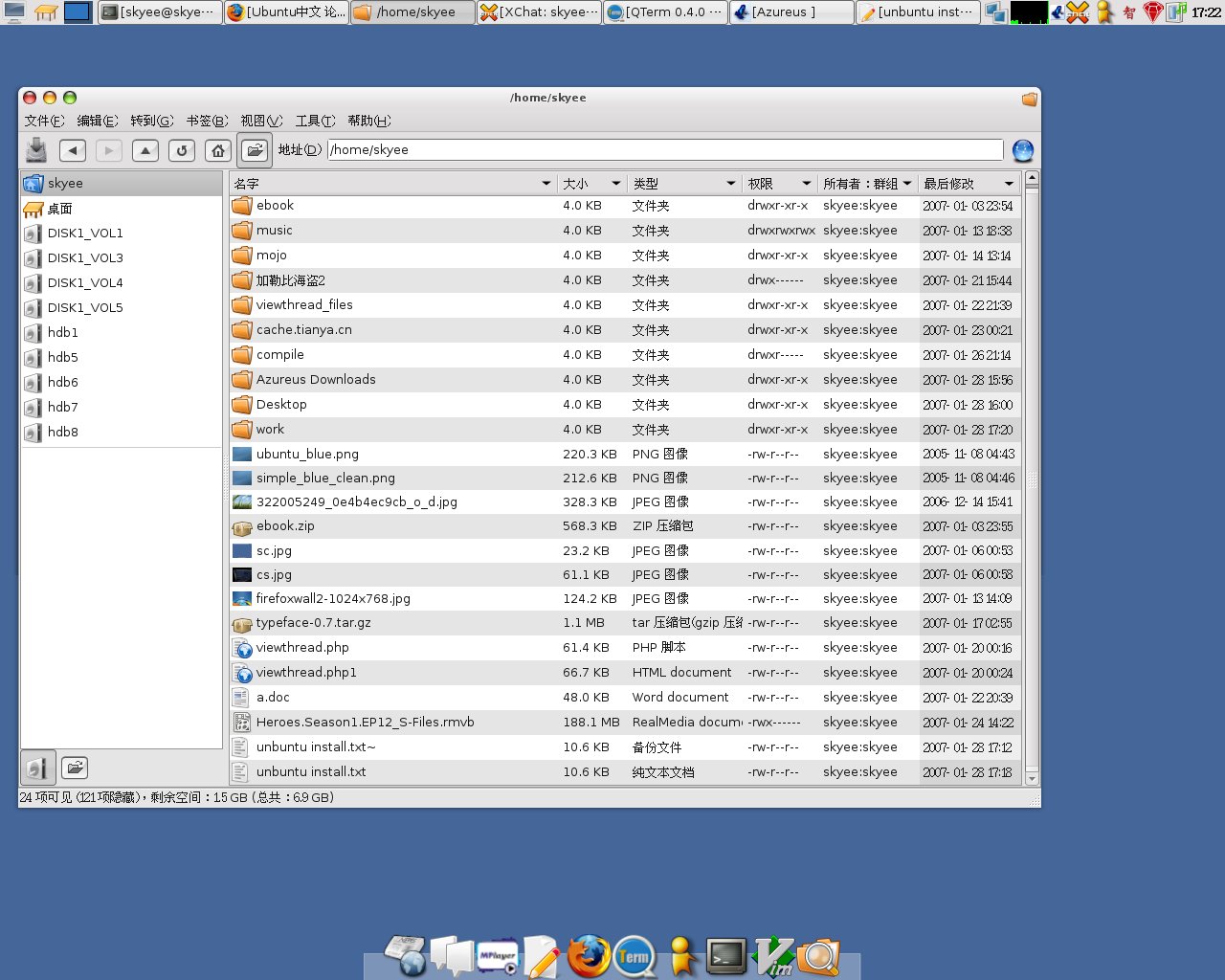The width and height of the screenshot is (1225, 980).
Task: Switch to the skyee terminal taskbar window
Action: tap(160, 12)
